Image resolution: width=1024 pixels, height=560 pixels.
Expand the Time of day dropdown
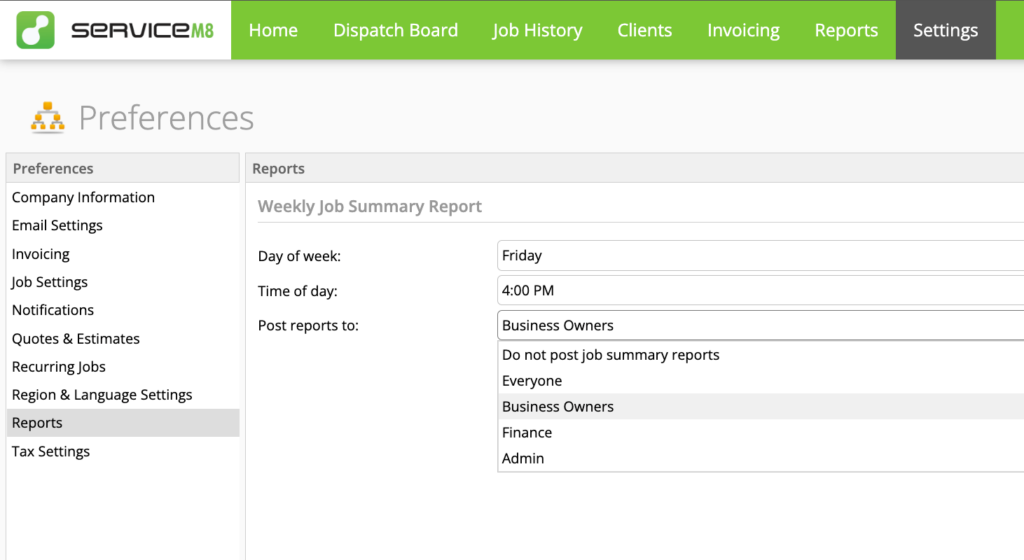(760, 290)
